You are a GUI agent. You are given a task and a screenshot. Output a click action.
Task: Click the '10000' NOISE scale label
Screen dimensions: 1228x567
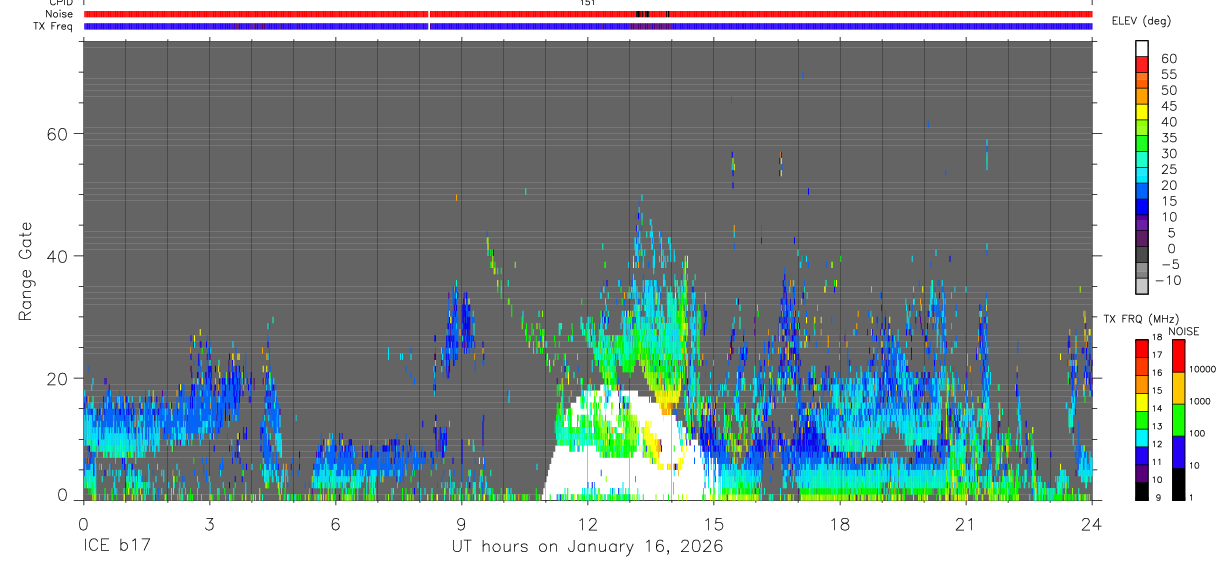tap(1203, 370)
